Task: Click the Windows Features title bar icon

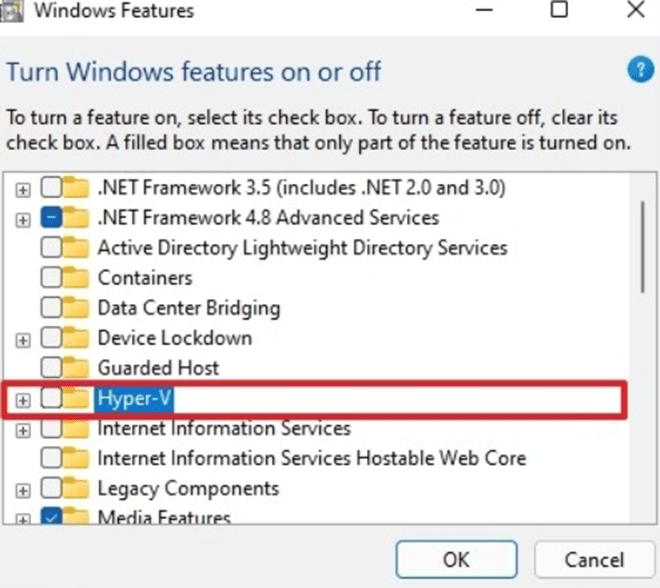Action: pyautogui.click(x=11, y=11)
